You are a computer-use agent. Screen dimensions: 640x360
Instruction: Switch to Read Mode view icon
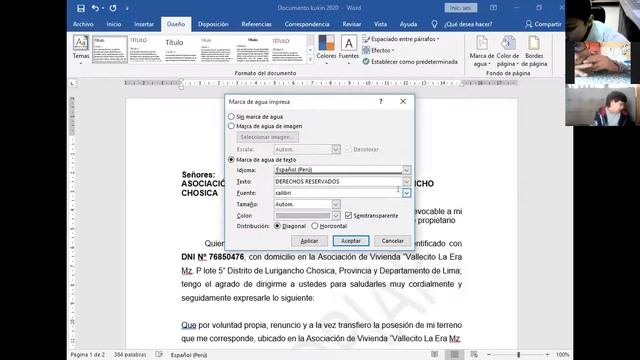coord(435,354)
